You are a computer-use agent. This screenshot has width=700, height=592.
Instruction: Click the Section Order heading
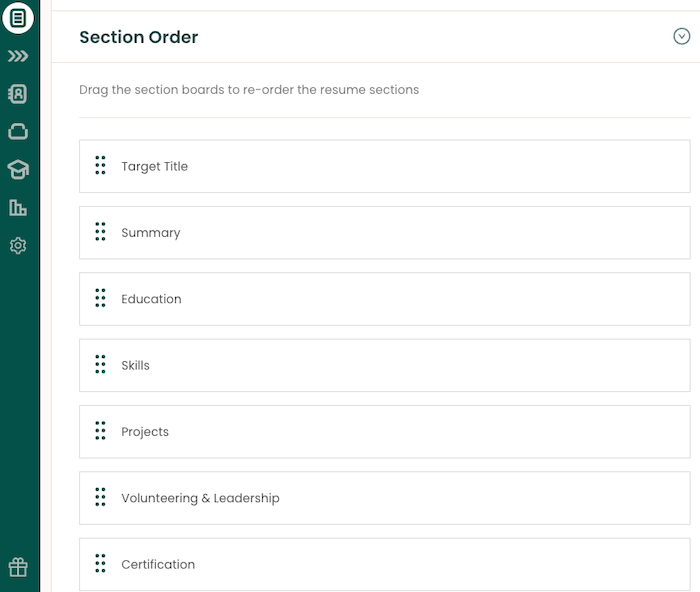(139, 38)
